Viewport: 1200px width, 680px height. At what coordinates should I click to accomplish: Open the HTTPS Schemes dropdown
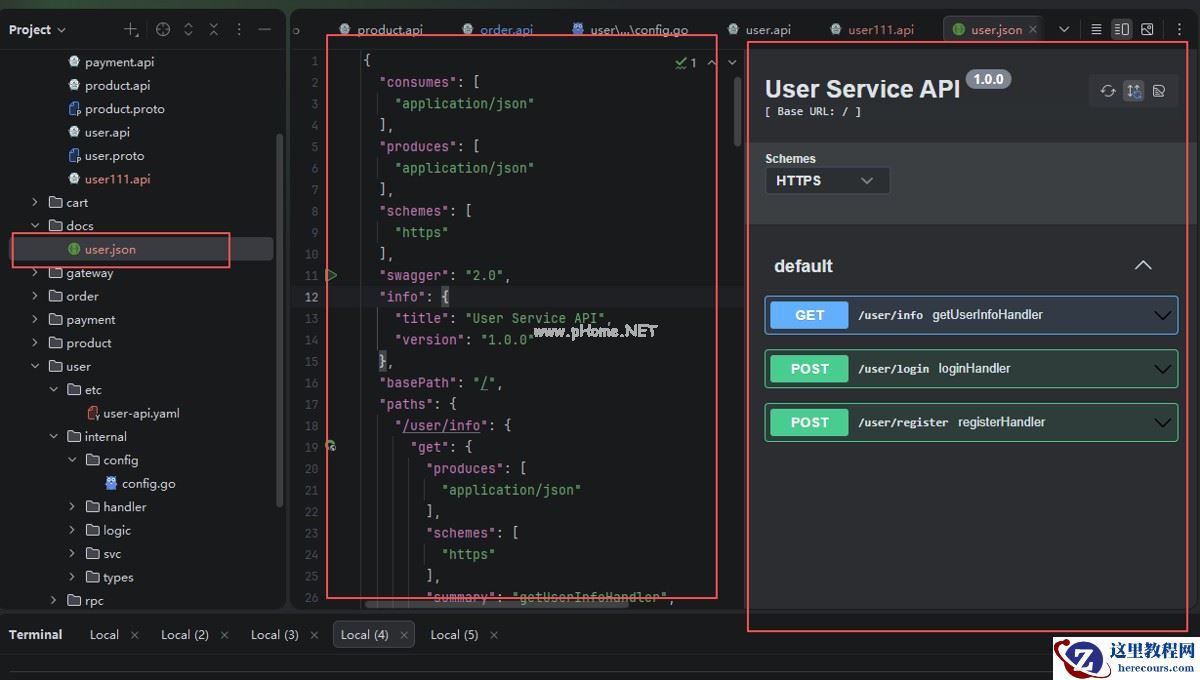826,181
